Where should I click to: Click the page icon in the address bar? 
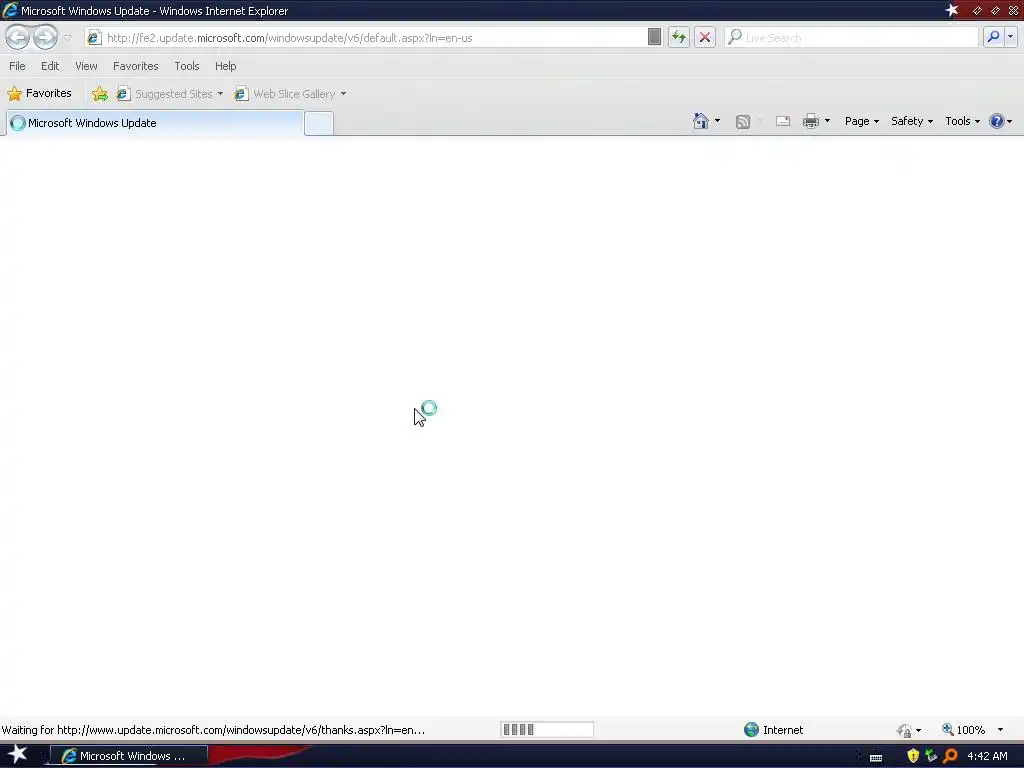coord(94,38)
